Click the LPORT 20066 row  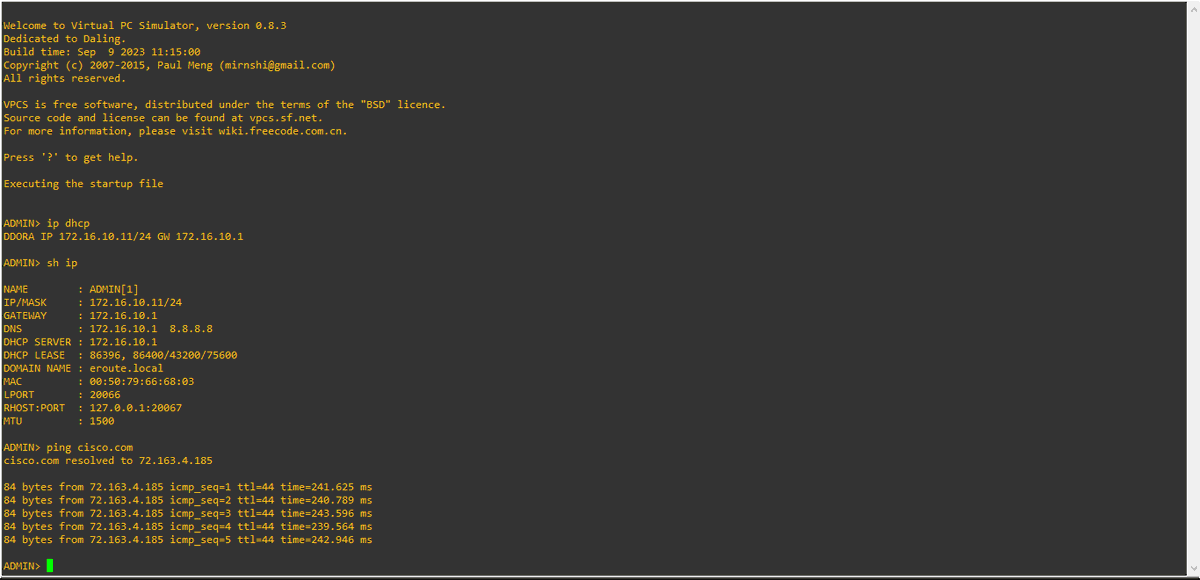62,394
